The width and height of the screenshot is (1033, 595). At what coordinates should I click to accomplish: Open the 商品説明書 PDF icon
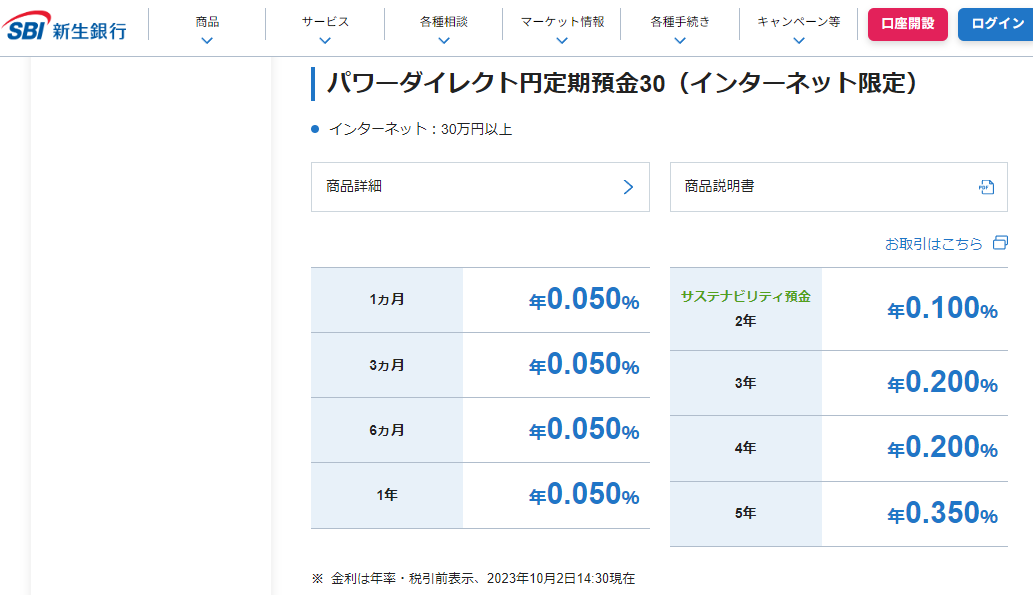[x=986, y=187]
